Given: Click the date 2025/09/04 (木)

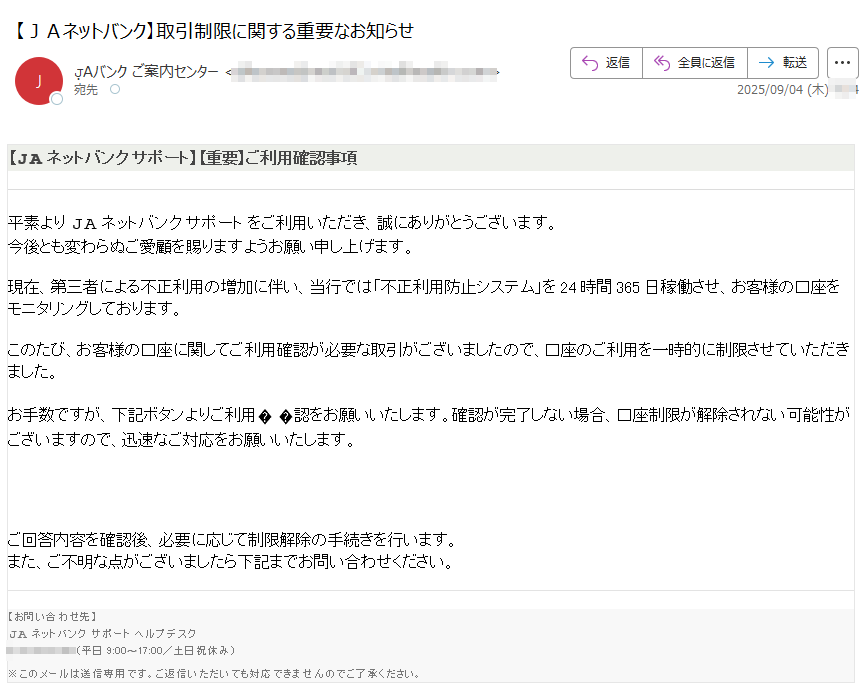Looking at the screenshot, I should 782,90.
